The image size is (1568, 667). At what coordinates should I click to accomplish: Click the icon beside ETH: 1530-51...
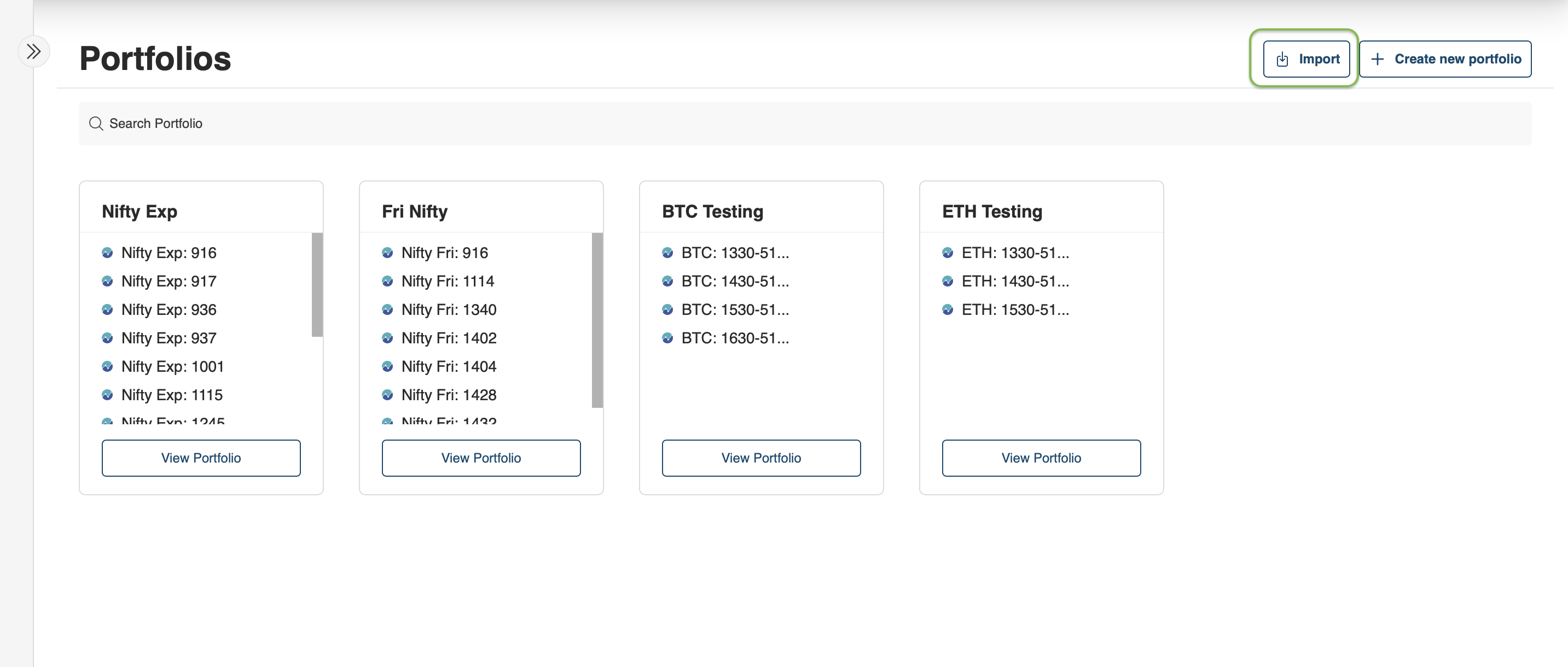pyautogui.click(x=947, y=310)
